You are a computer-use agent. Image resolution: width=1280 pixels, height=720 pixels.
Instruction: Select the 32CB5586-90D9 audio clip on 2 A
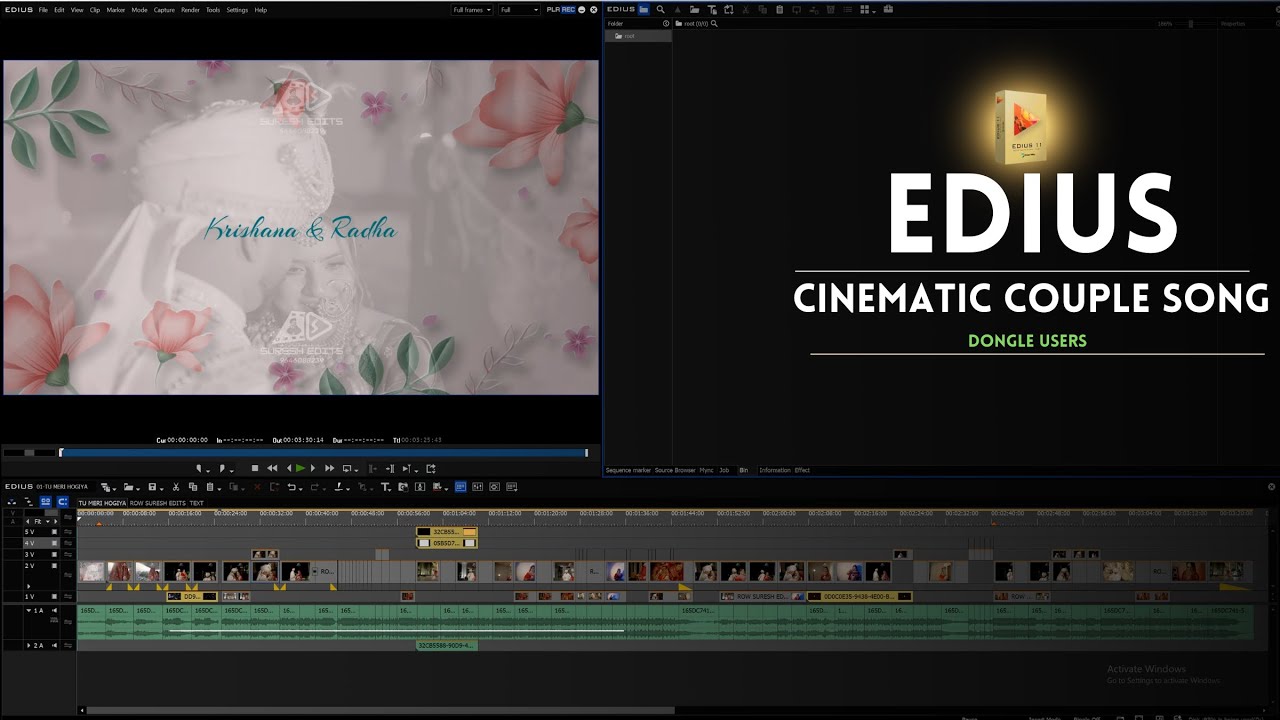point(446,646)
